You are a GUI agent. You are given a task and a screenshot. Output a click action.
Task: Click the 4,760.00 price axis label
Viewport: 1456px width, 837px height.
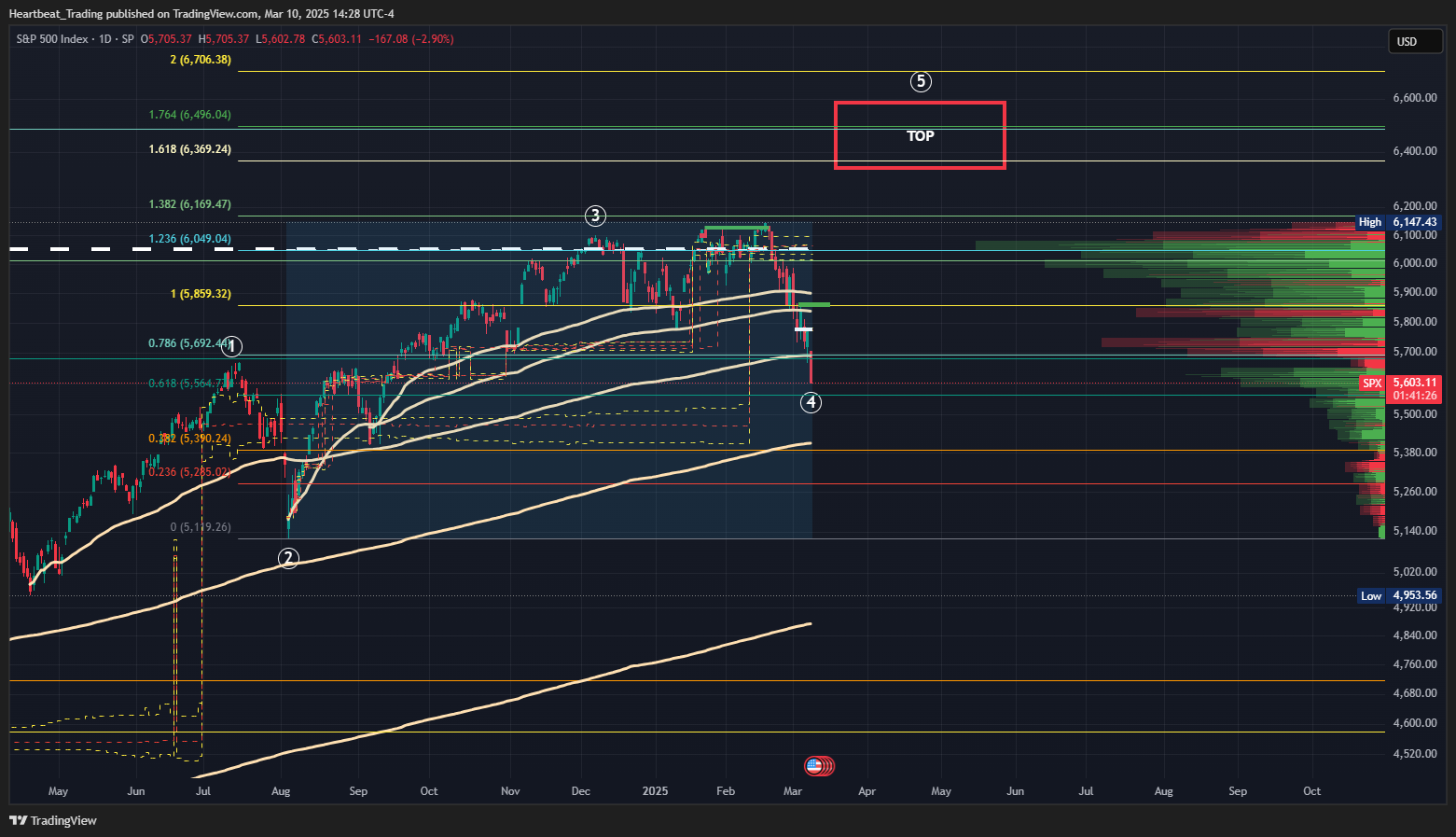click(x=1414, y=664)
